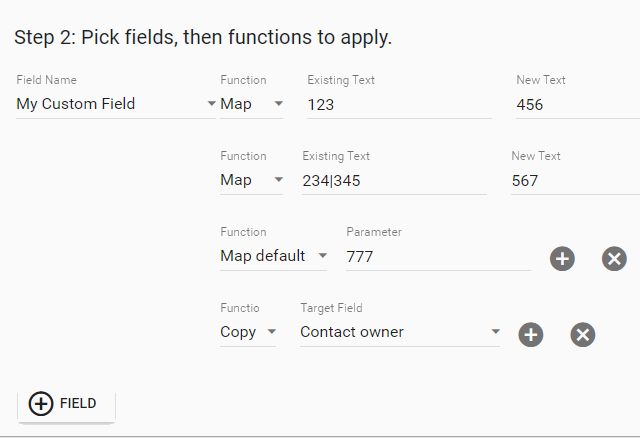This screenshot has height=438, width=640.
Task: Expand the first Map function dropdown
Action: pos(251,104)
